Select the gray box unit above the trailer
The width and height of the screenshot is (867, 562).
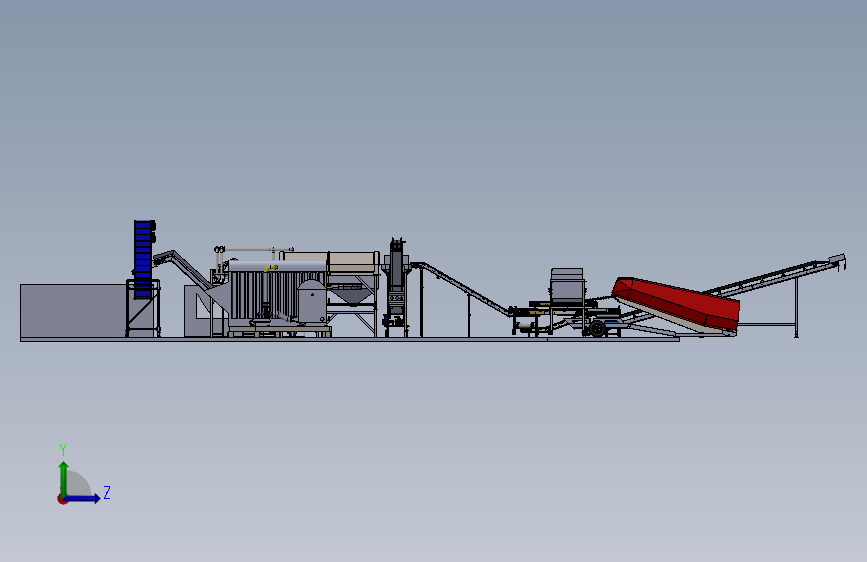567,285
